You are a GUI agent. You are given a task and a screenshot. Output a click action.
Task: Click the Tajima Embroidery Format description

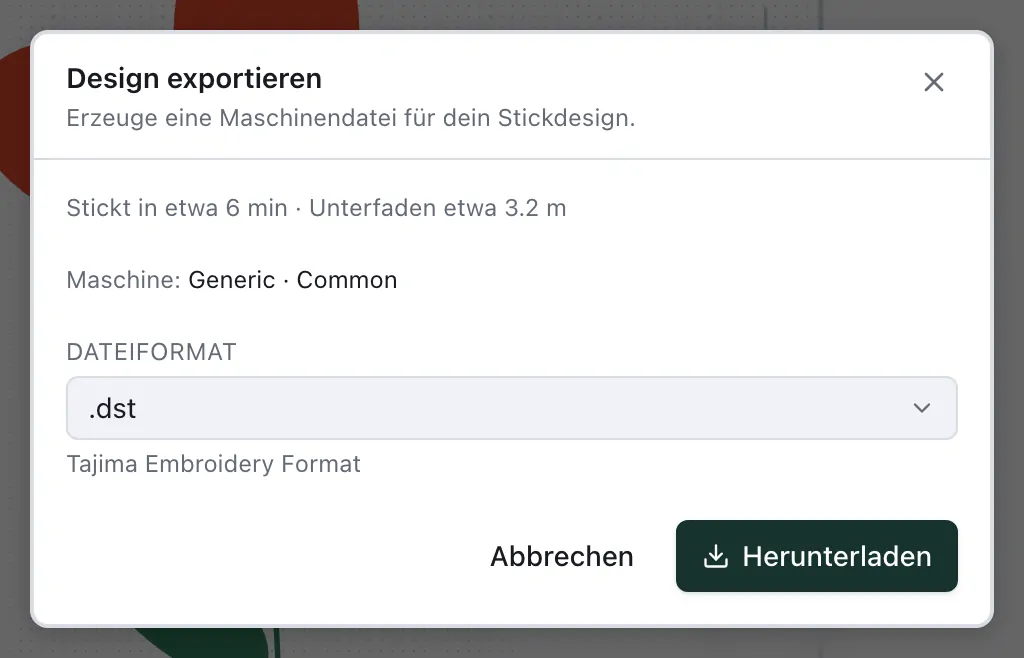tap(214, 464)
